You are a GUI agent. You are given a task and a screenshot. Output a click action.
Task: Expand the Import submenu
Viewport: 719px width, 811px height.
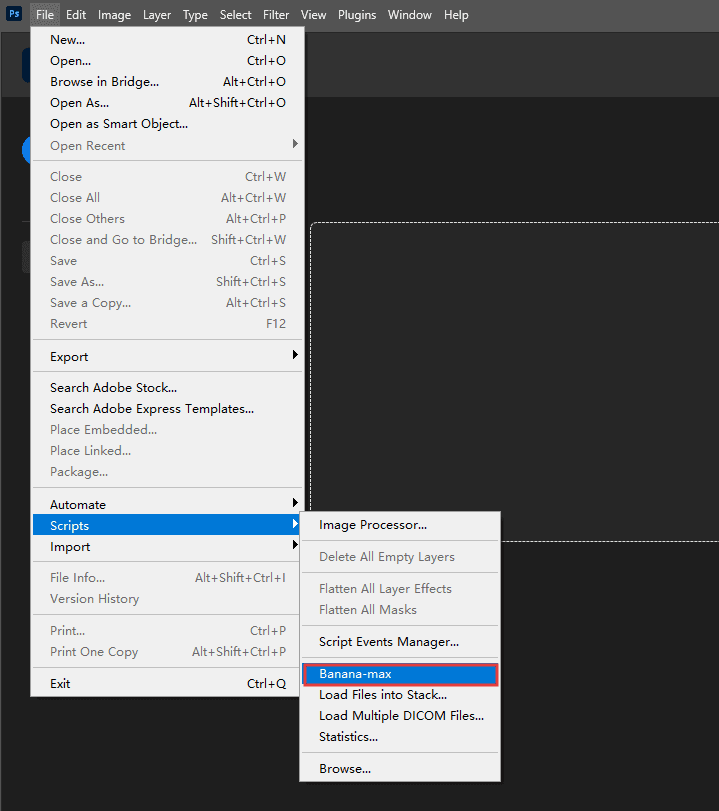pyautogui.click(x=167, y=546)
